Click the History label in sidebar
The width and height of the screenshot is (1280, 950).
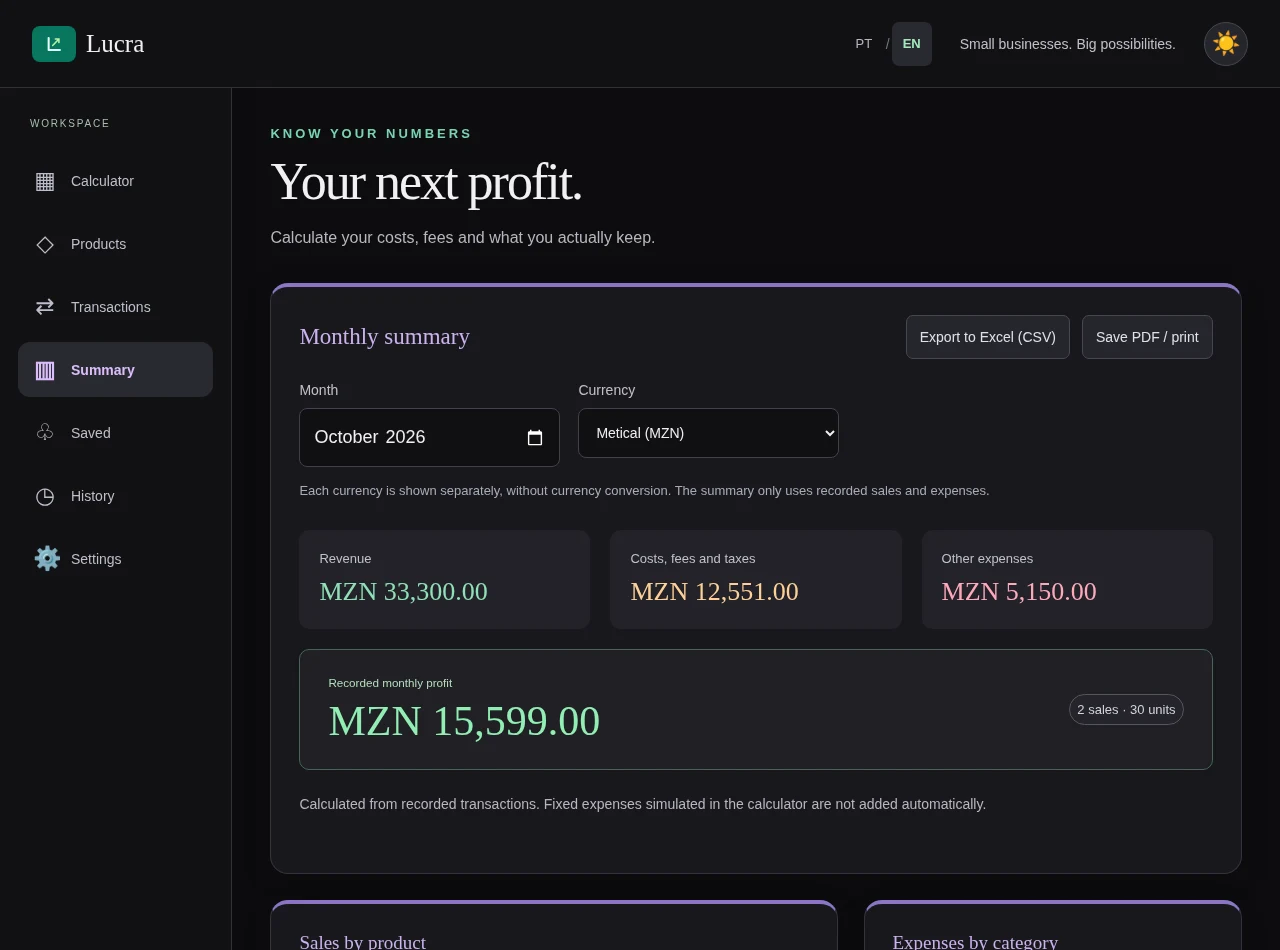click(93, 496)
